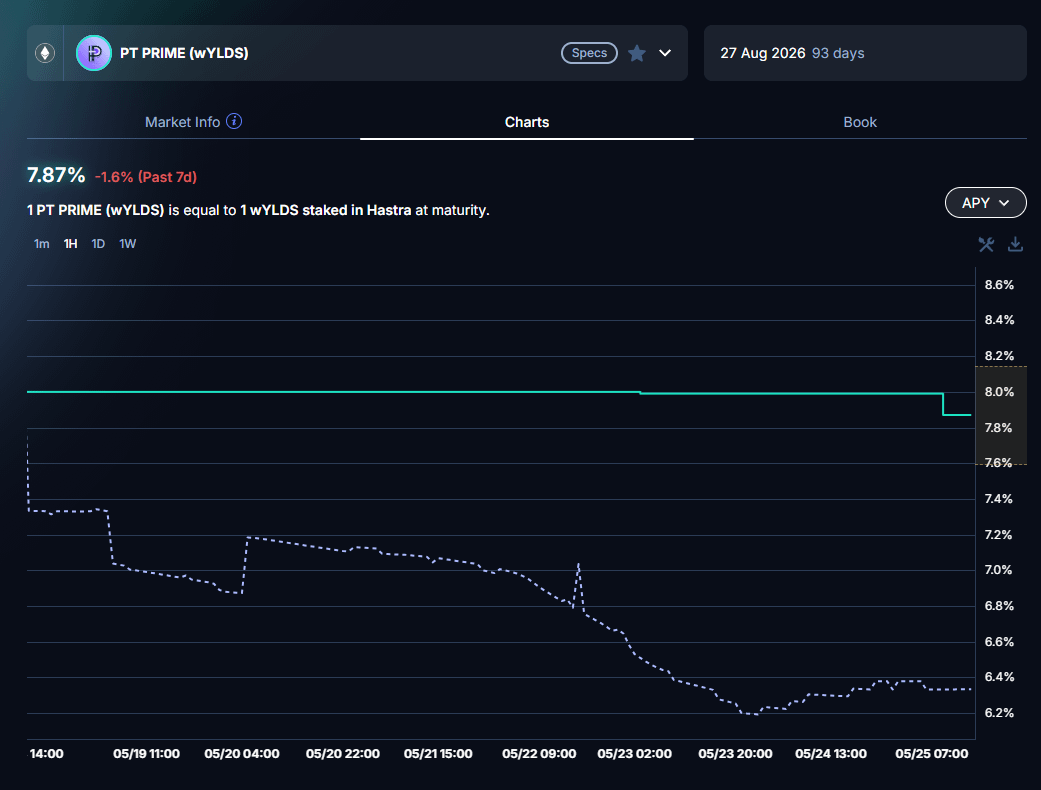Click the 05/25 07:00 x-axis label
This screenshot has width=1041, height=790.
pos(931,753)
